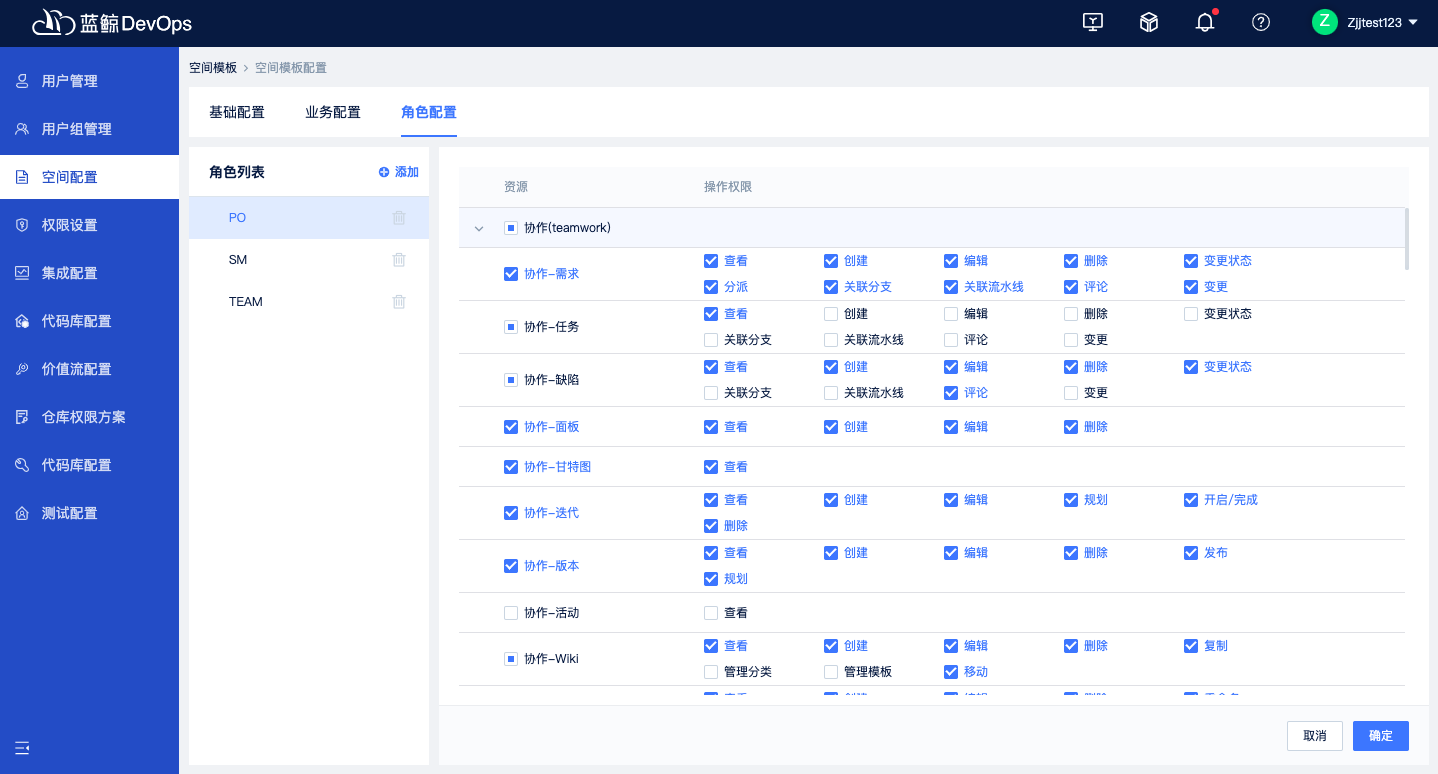Uncheck 分派 for 协作-需求

click(x=711, y=287)
